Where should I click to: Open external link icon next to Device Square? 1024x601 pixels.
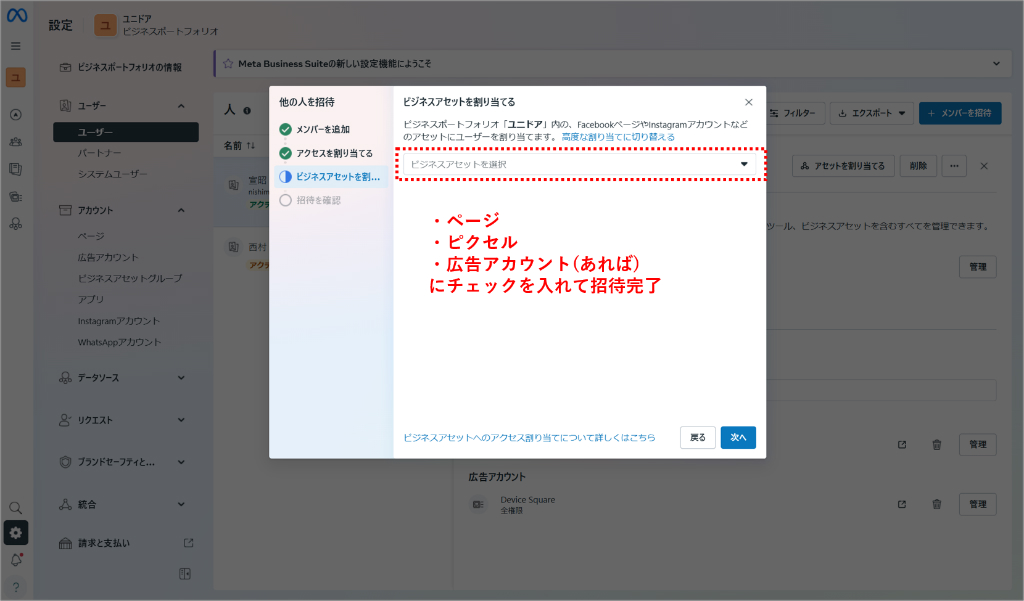(x=903, y=505)
